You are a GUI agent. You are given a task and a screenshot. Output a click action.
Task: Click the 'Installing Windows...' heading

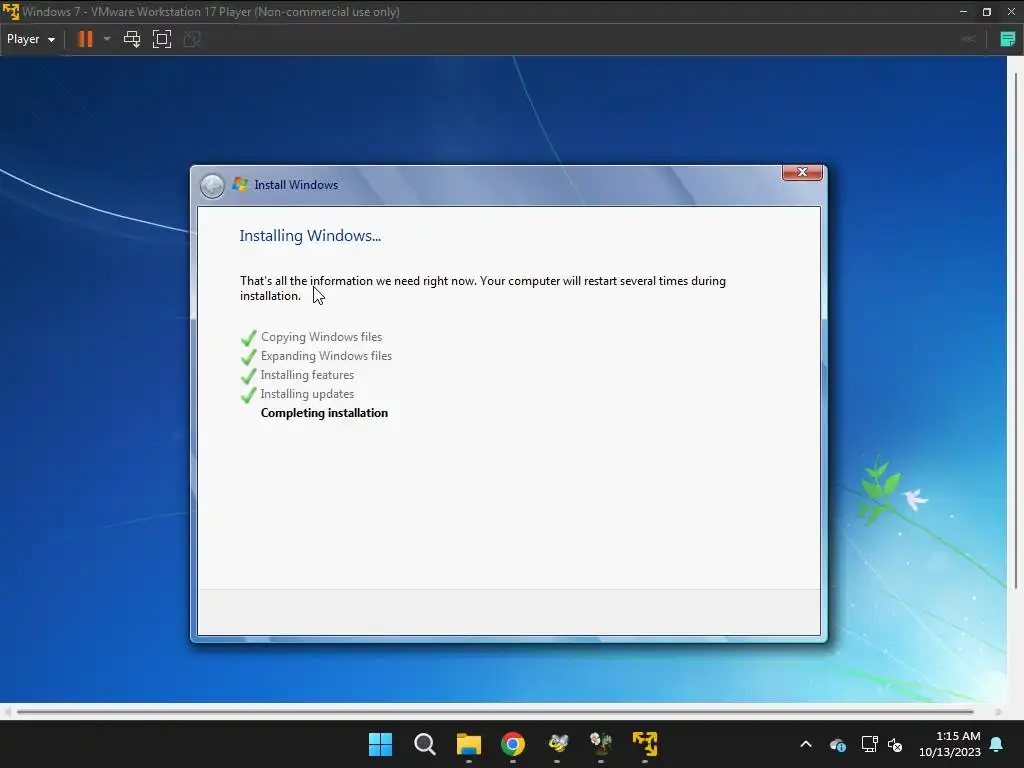[310, 236]
